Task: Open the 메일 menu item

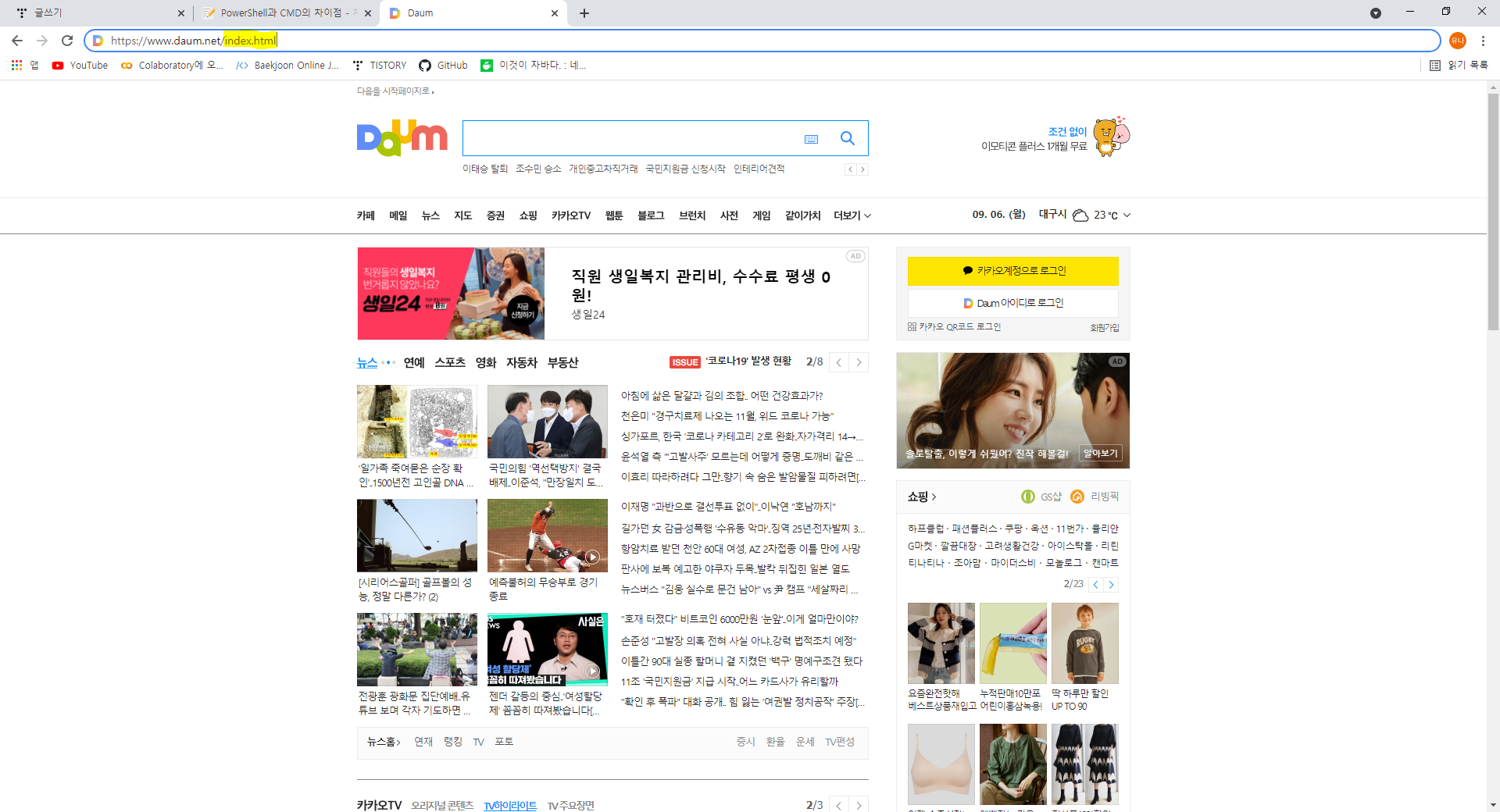Action: pyautogui.click(x=398, y=215)
